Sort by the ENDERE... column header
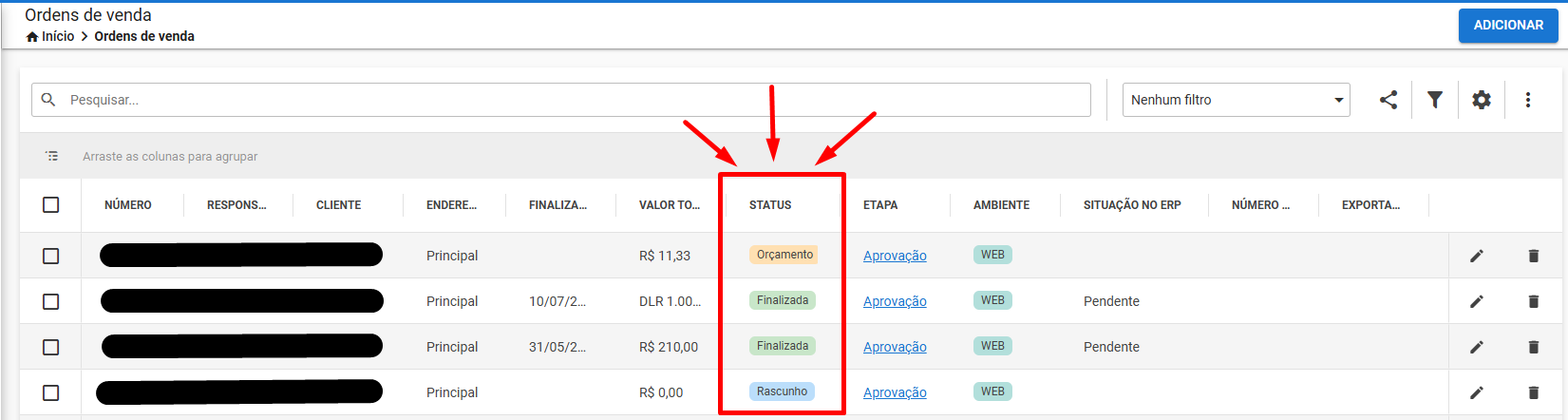Image resolution: width=1568 pixels, height=420 pixels. point(451,205)
